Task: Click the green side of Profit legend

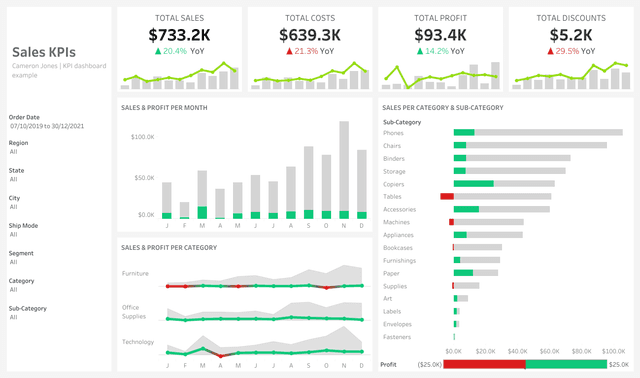Action: pos(566,364)
